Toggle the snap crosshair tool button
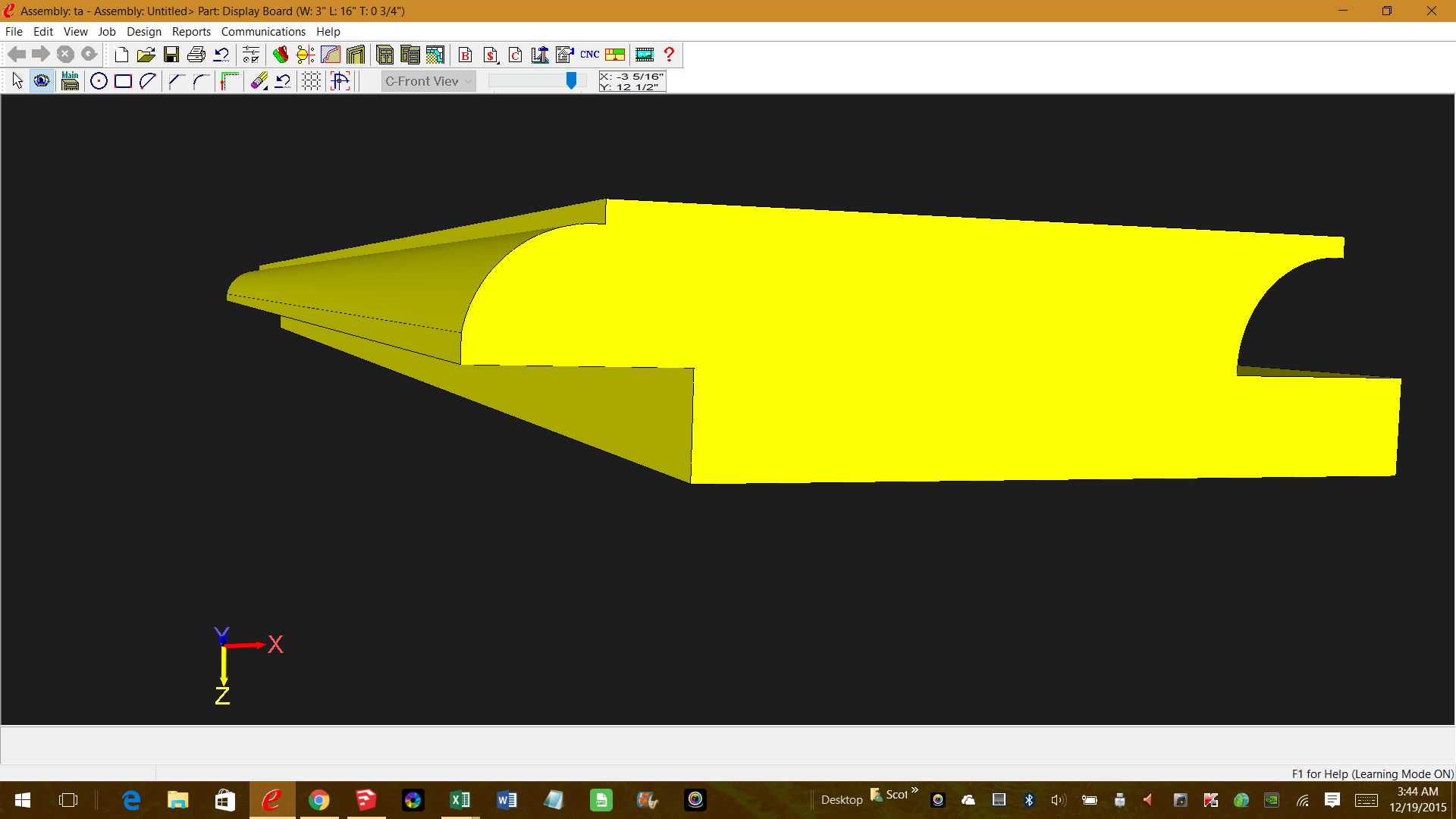The height and width of the screenshot is (819, 1456). pos(340,81)
